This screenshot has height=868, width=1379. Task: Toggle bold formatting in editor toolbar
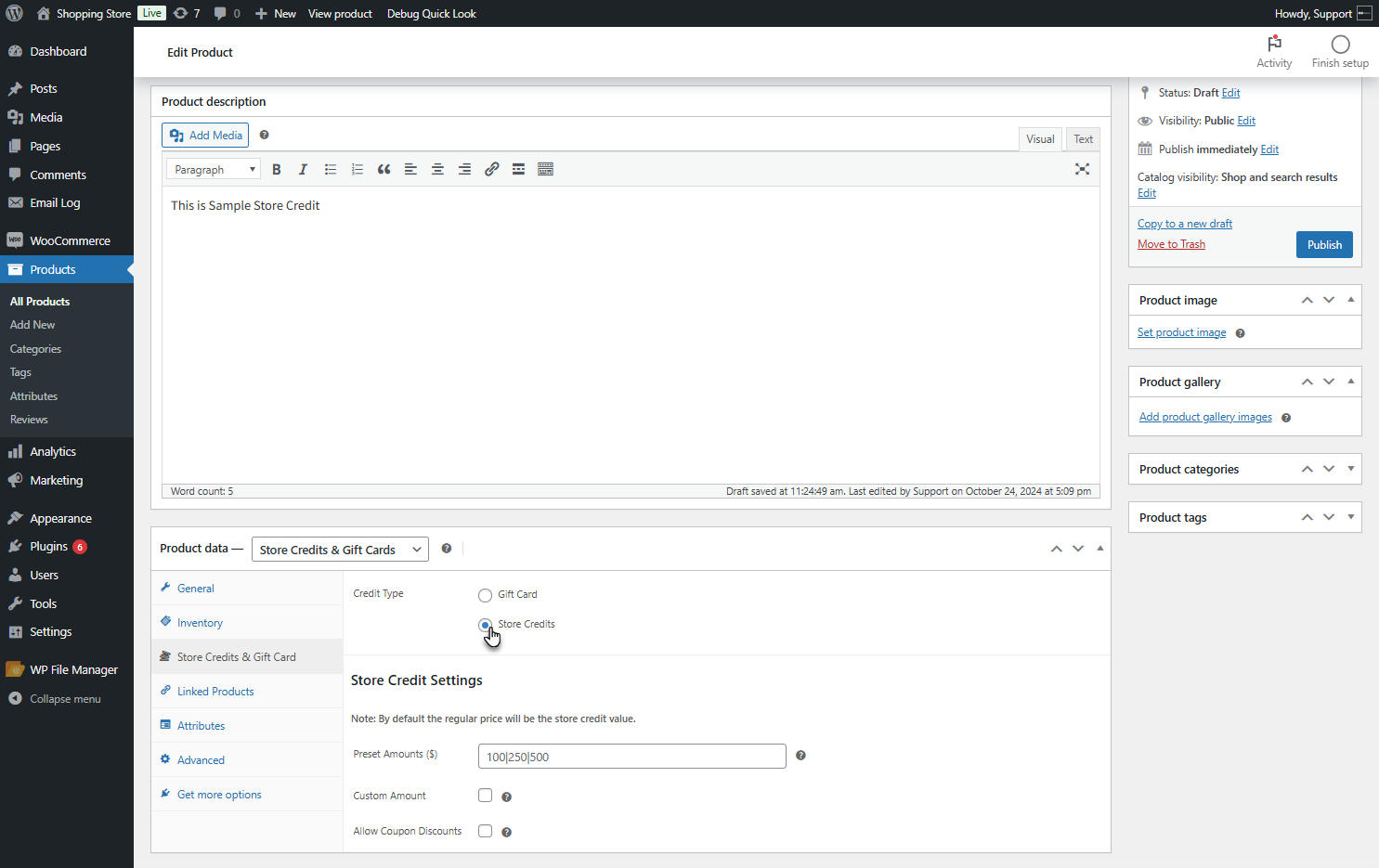click(x=276, y=169)
